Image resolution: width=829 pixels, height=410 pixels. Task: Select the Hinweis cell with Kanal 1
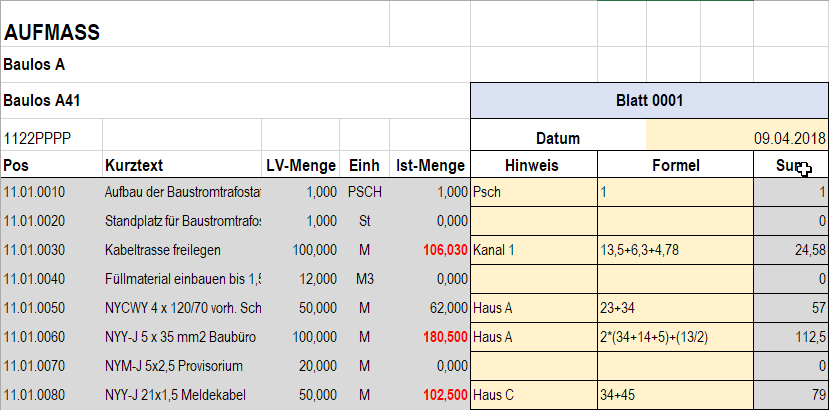(x=532, y=249)
